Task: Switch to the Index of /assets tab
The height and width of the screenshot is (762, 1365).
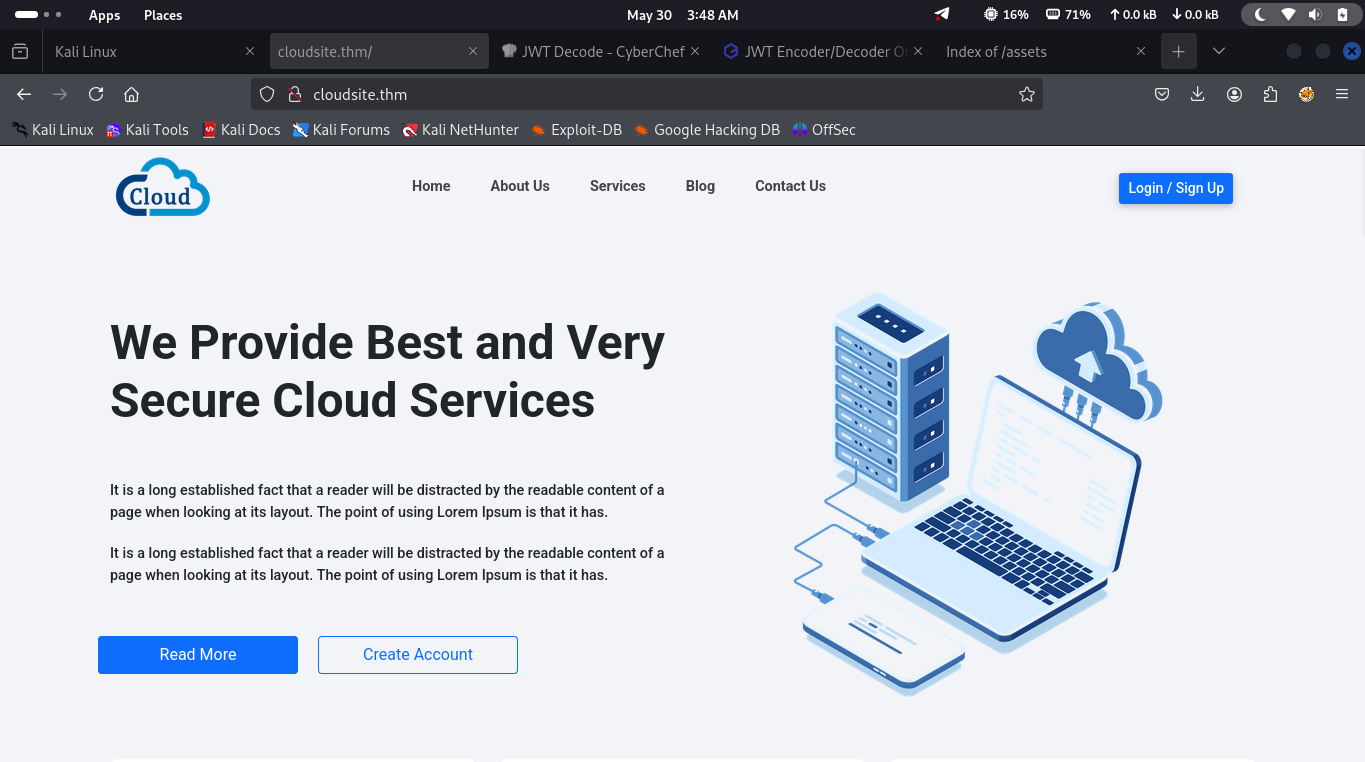Action: (996, 51)
